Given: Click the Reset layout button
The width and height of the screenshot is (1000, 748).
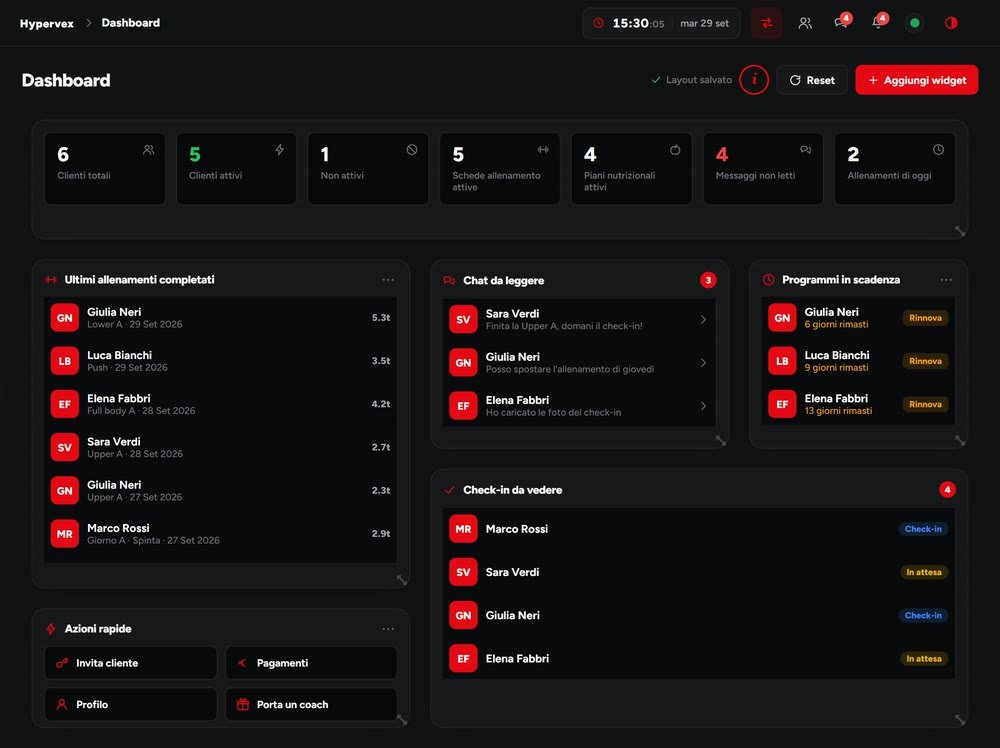Looking at the screenshot, I should [812, 80].
